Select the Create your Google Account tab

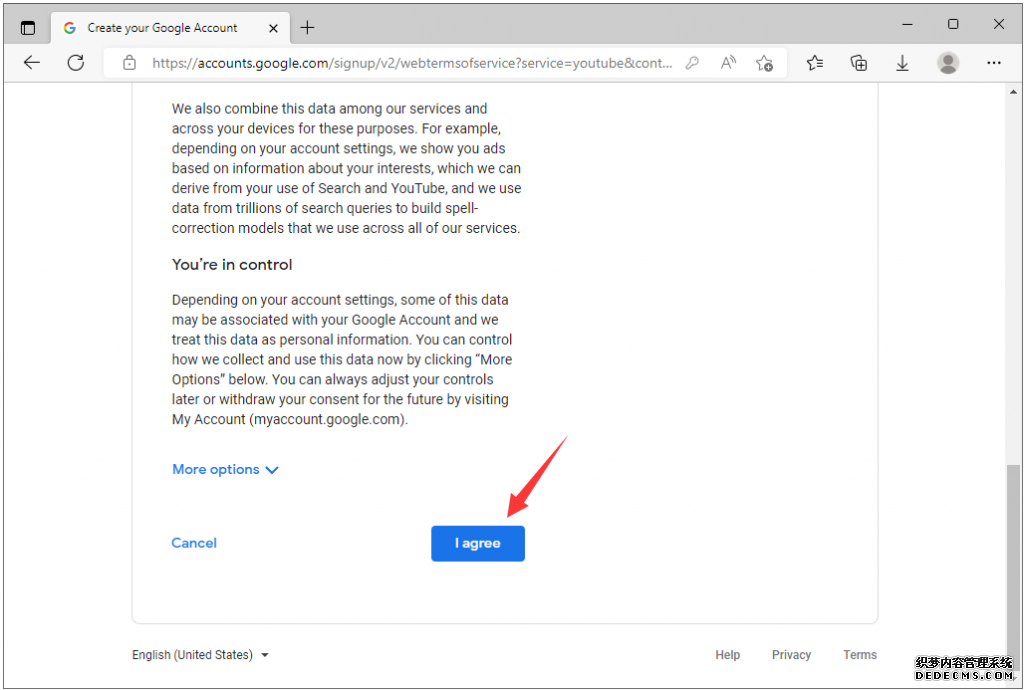pyautogui.click(x=171, y=27)
